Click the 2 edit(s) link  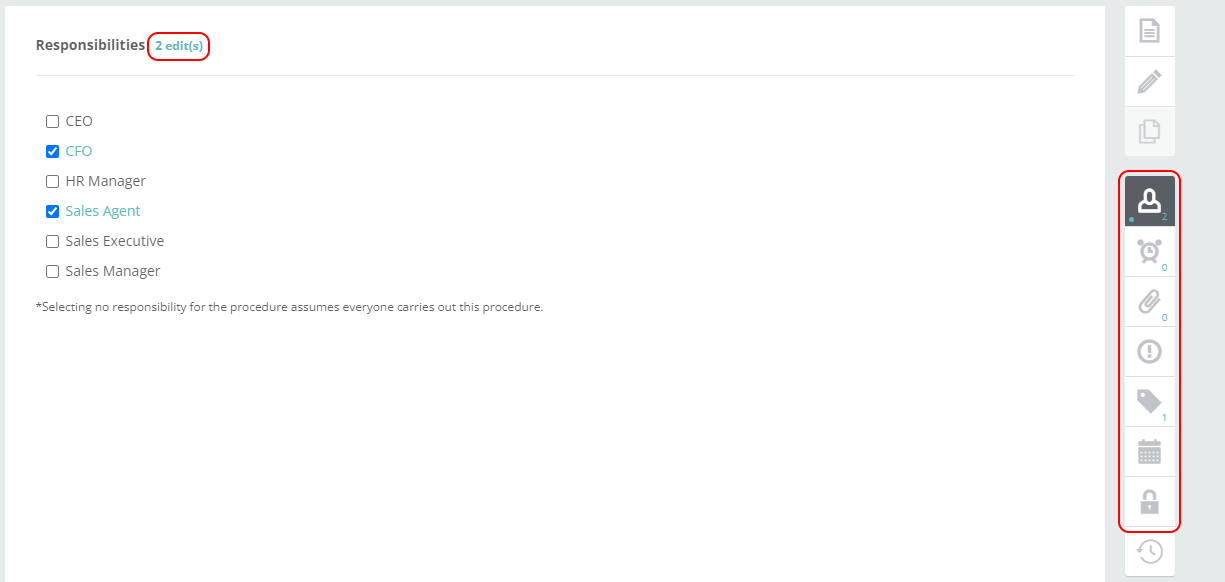coord(178,46)
